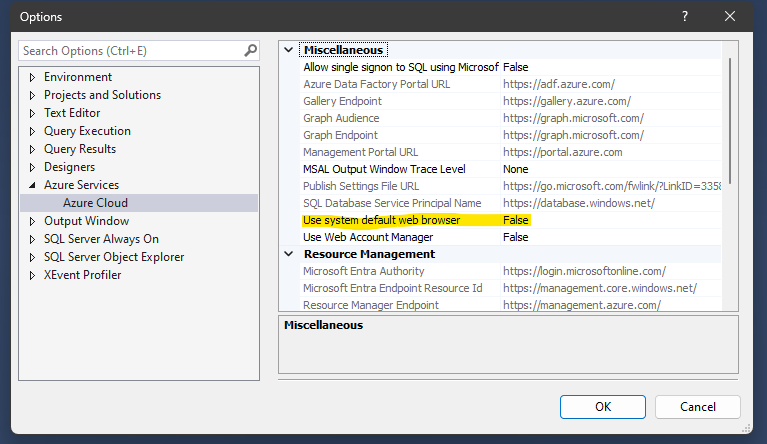The height and width of the screenshot is (444, 767).
Task: Select MSAL Output Window Trace Level property
Action: (x=384, y=169)
